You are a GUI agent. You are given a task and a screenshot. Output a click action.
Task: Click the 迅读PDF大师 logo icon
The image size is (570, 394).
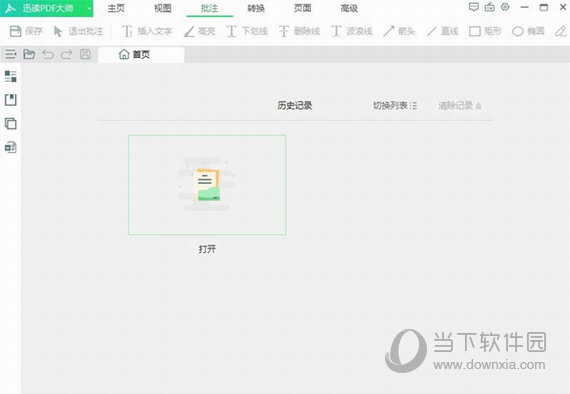(11, 8)
